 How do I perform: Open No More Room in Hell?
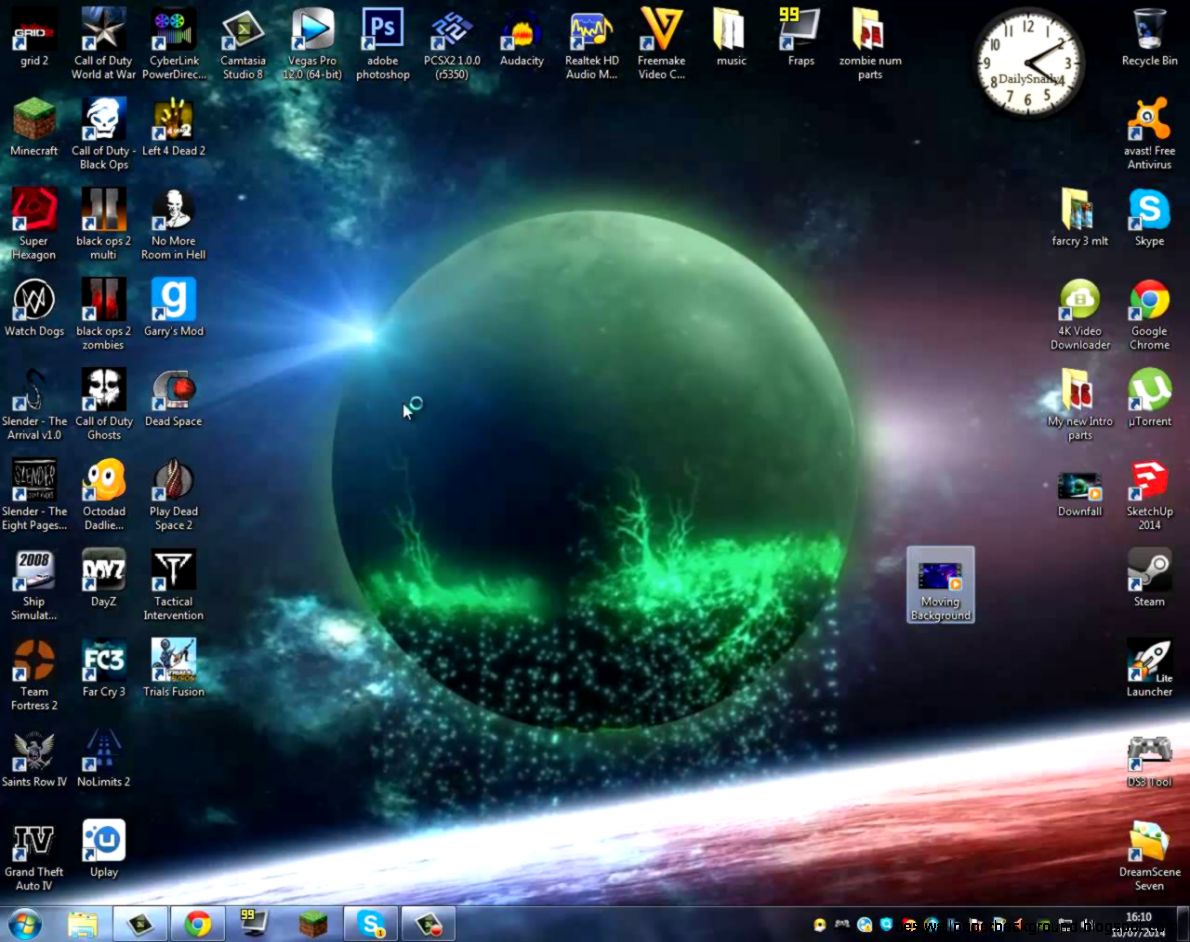(x=174, y=223)
